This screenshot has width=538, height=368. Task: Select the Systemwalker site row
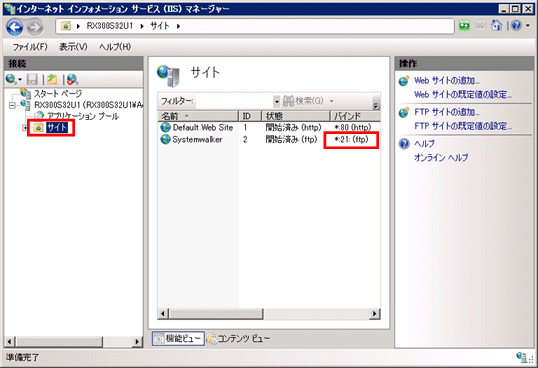269,140
